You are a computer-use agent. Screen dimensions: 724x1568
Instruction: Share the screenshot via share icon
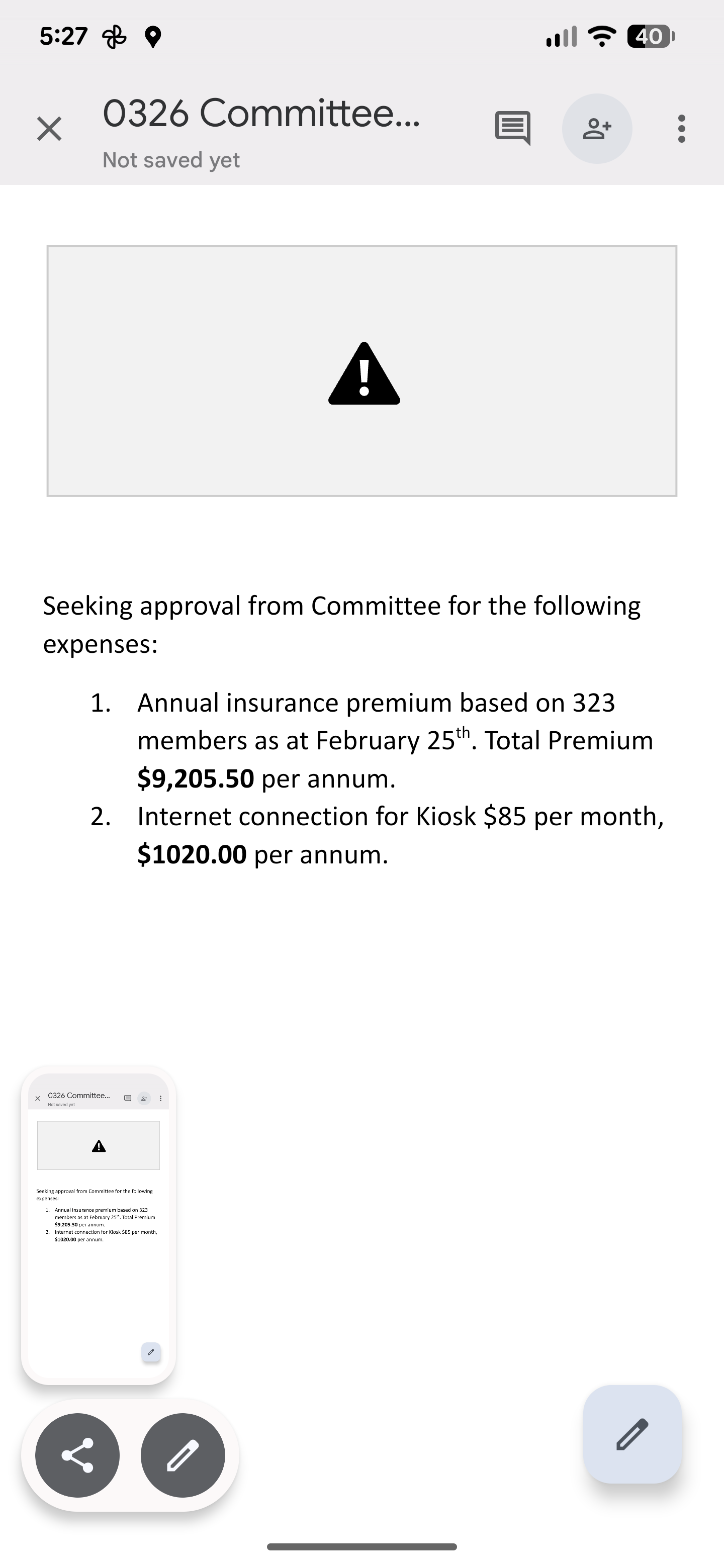click(x=77, y=1455)
